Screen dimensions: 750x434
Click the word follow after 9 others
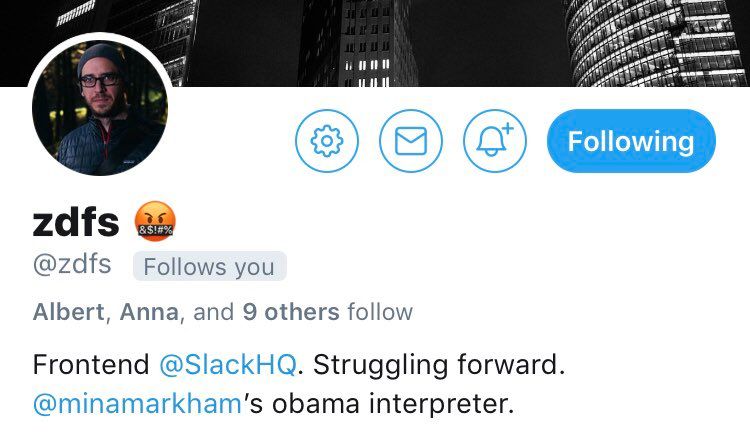380,312
